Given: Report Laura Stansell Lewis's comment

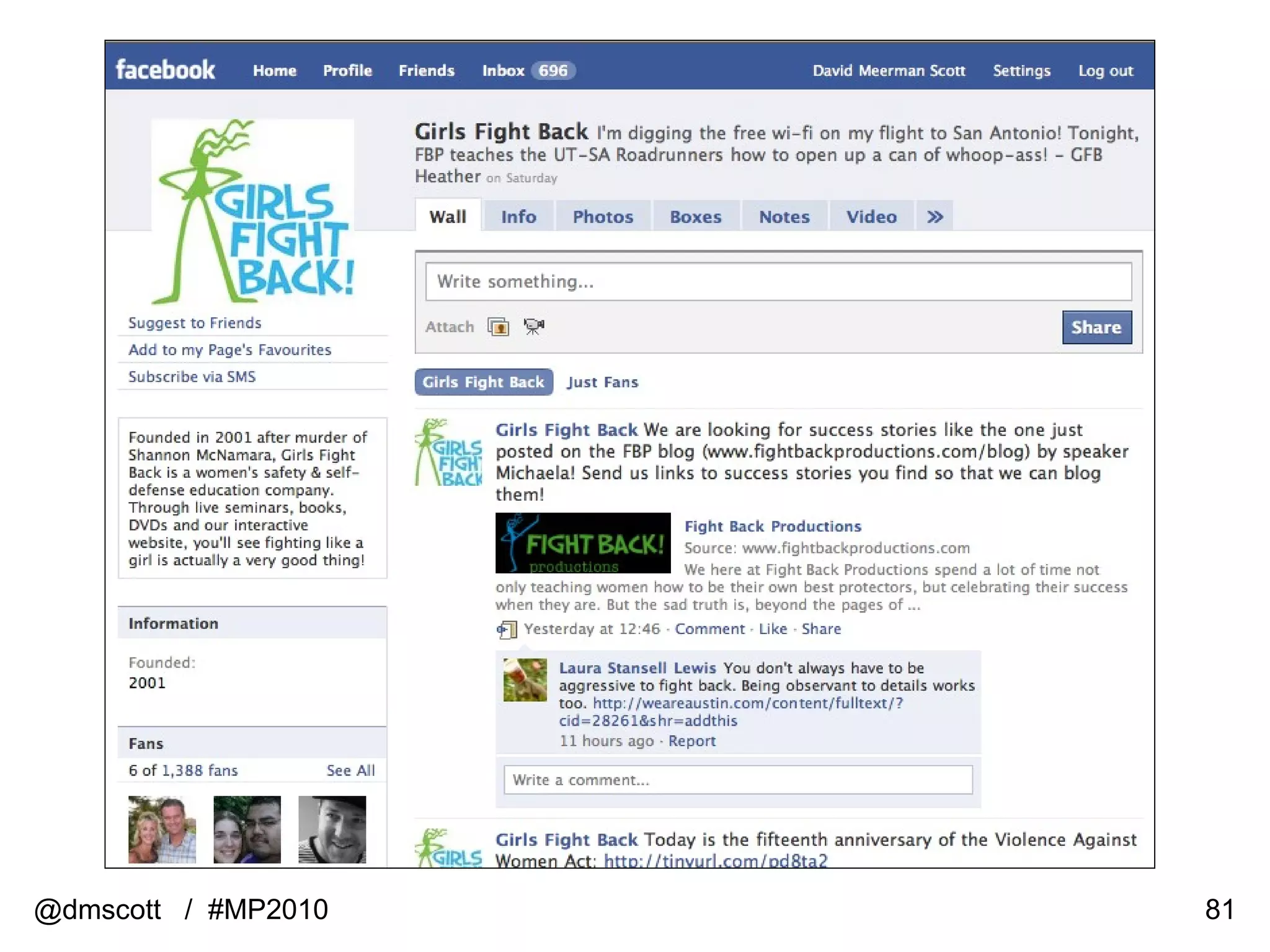Looking at the screenshot, I should (691, 741).
